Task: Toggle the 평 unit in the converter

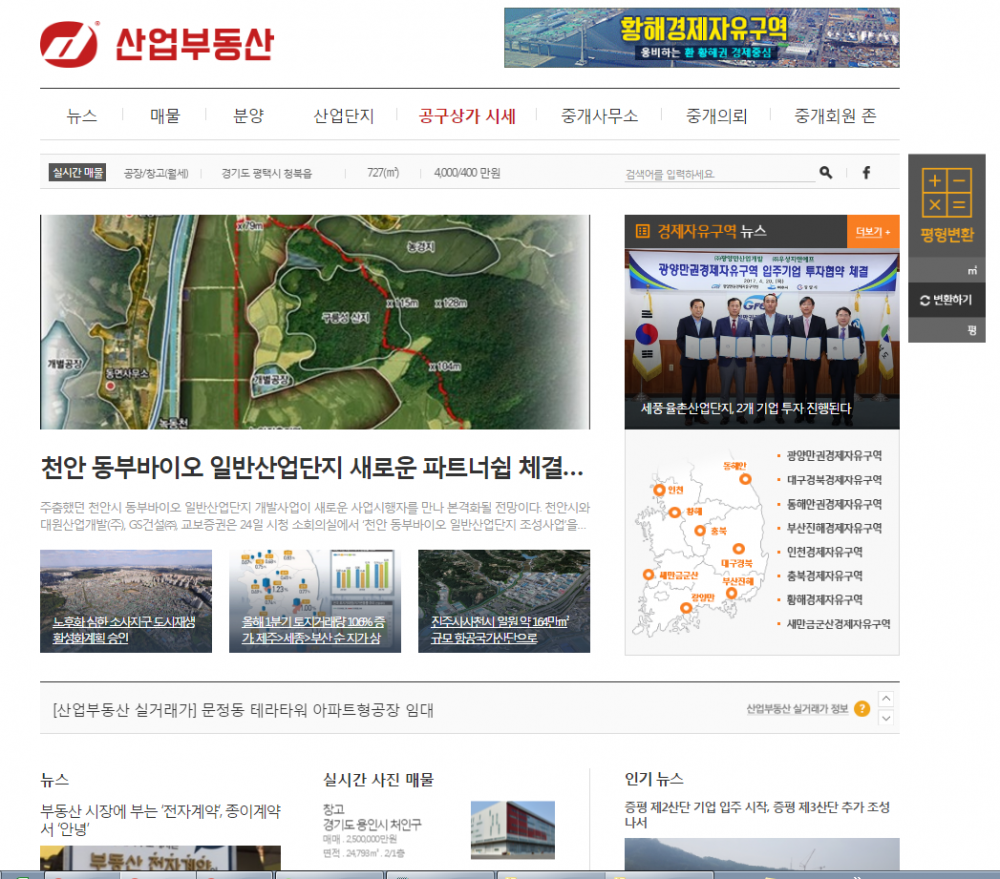Action: (972, 327)
